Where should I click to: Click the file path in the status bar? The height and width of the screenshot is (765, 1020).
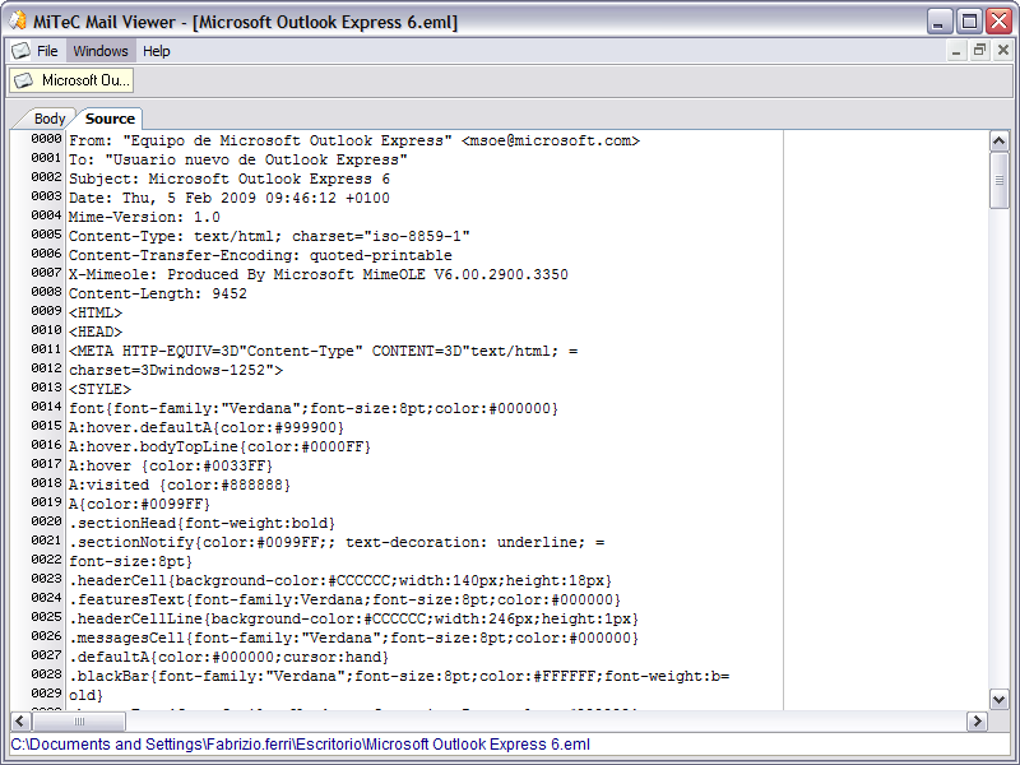[301, 744]
